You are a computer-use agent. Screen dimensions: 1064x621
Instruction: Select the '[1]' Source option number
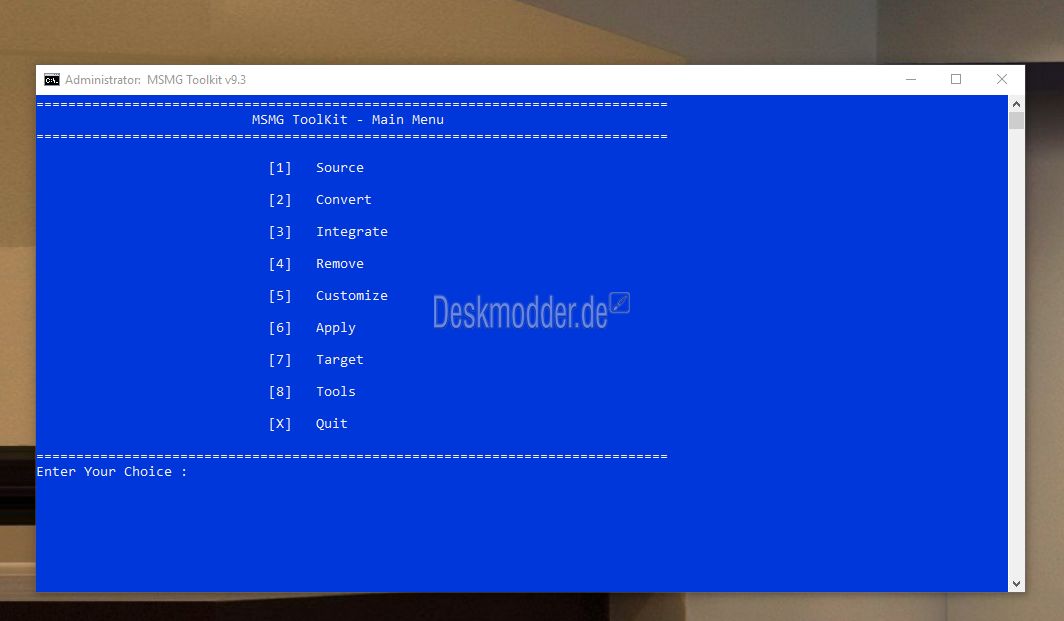pos(280,168)
